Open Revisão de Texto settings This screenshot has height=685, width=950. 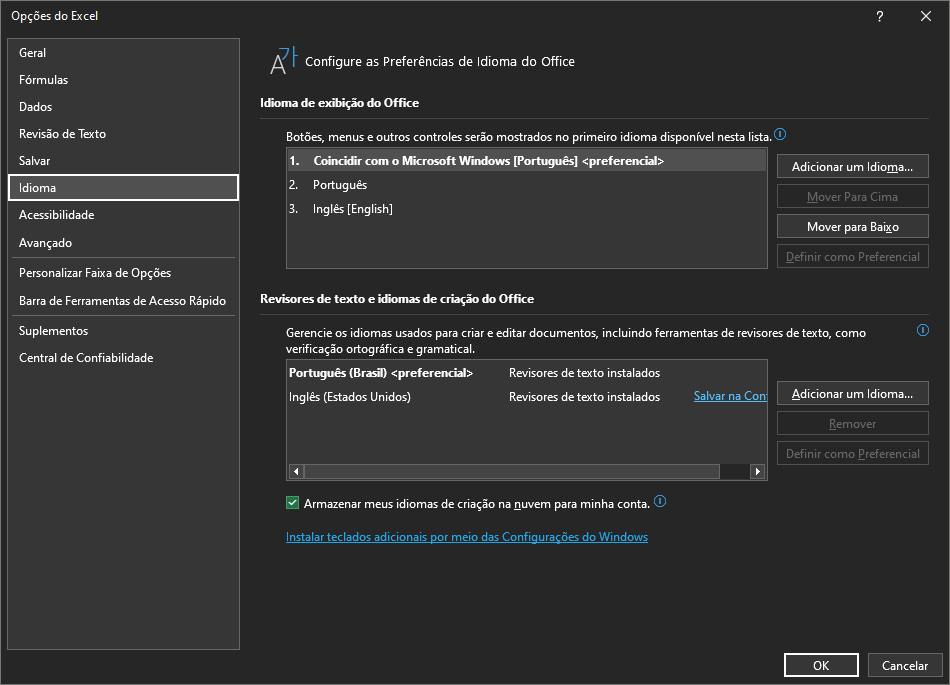coord(124,134)
